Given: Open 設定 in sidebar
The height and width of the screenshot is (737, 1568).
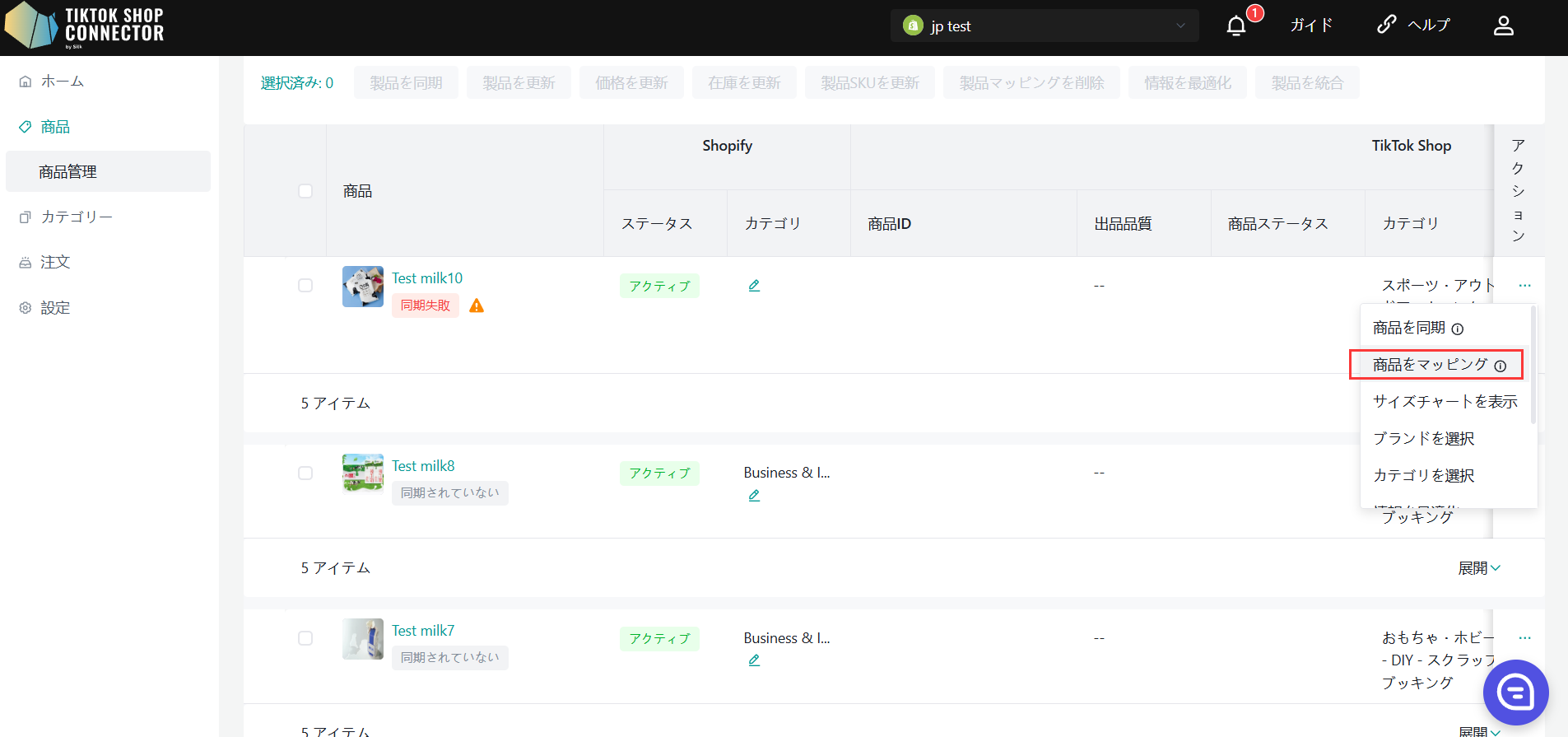Looking at the screenshot, I should (55, 308).
